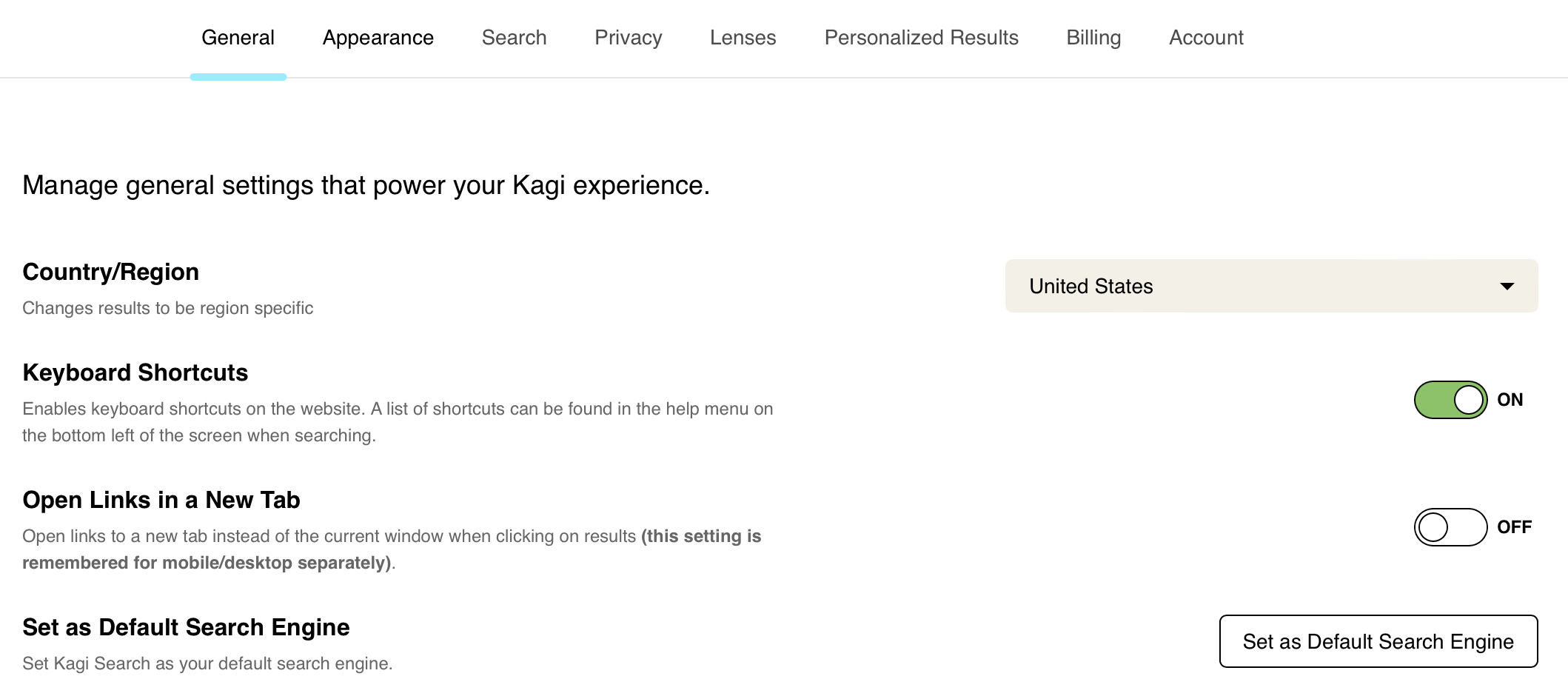Viewport: 1568px width, 699px height.
Task: Switch to the Appearance tab
Action: click(378, 37)
